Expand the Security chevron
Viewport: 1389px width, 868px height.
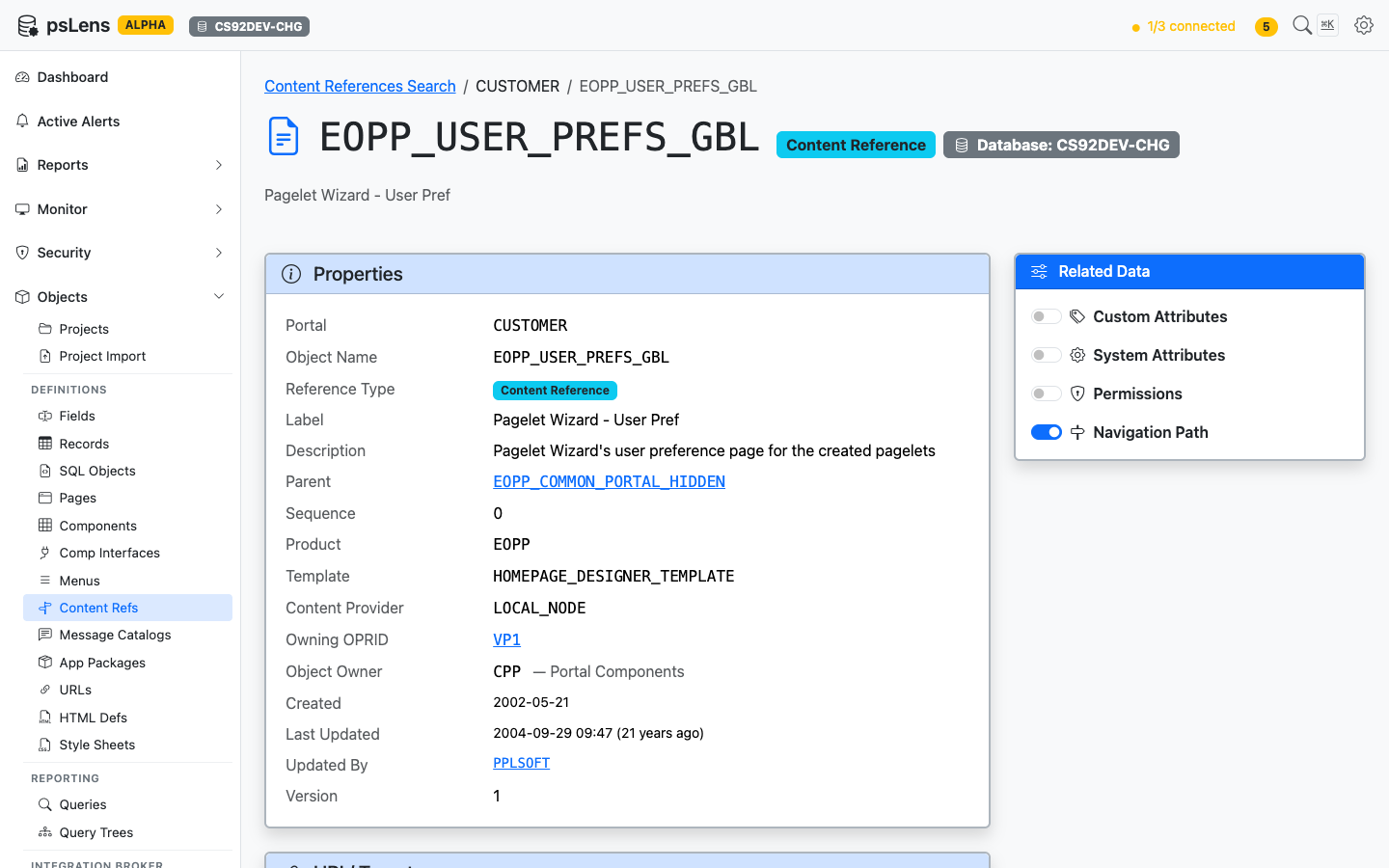[219, 253]
